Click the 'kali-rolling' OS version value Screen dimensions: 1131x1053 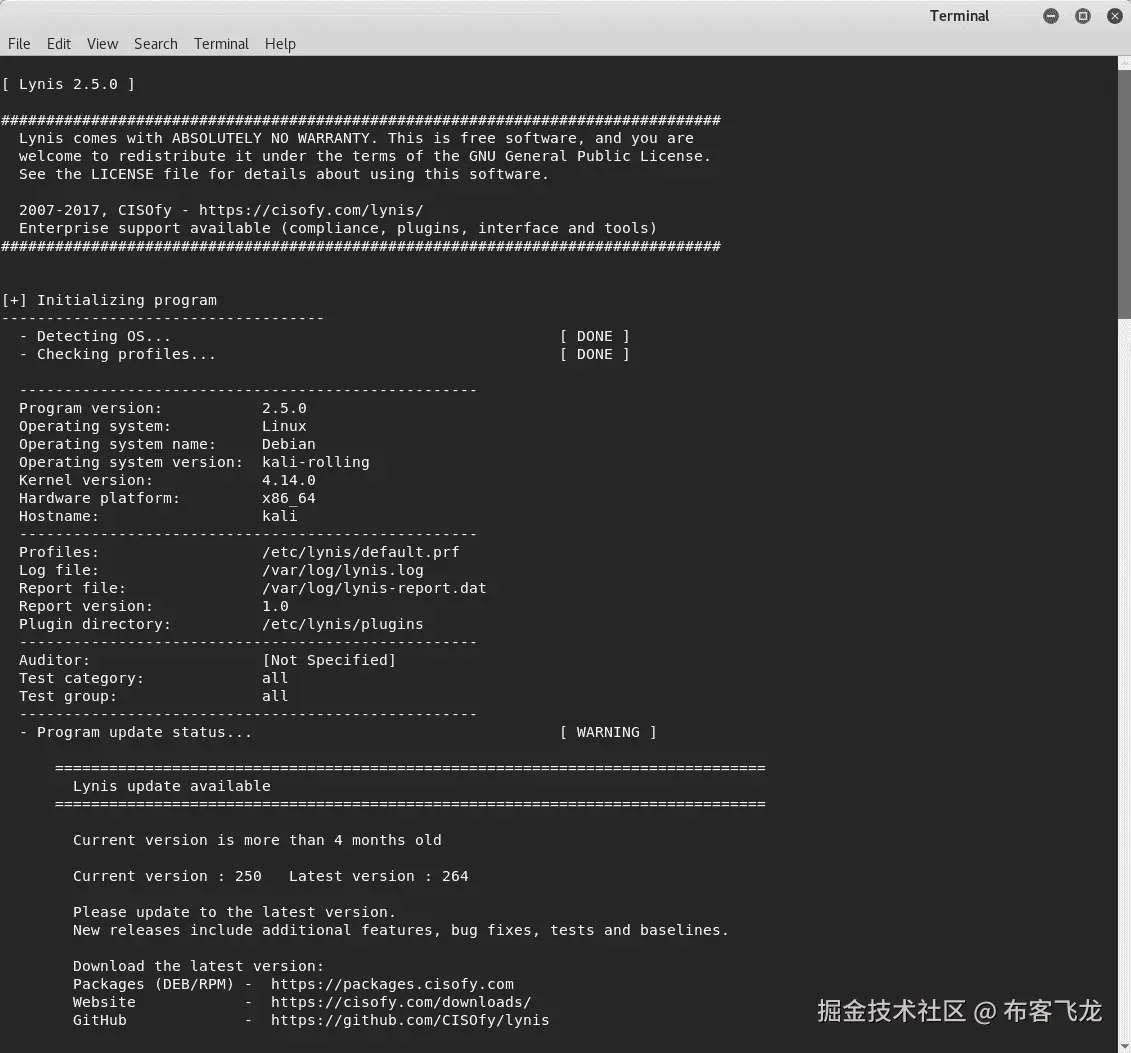tap(316, 462)
